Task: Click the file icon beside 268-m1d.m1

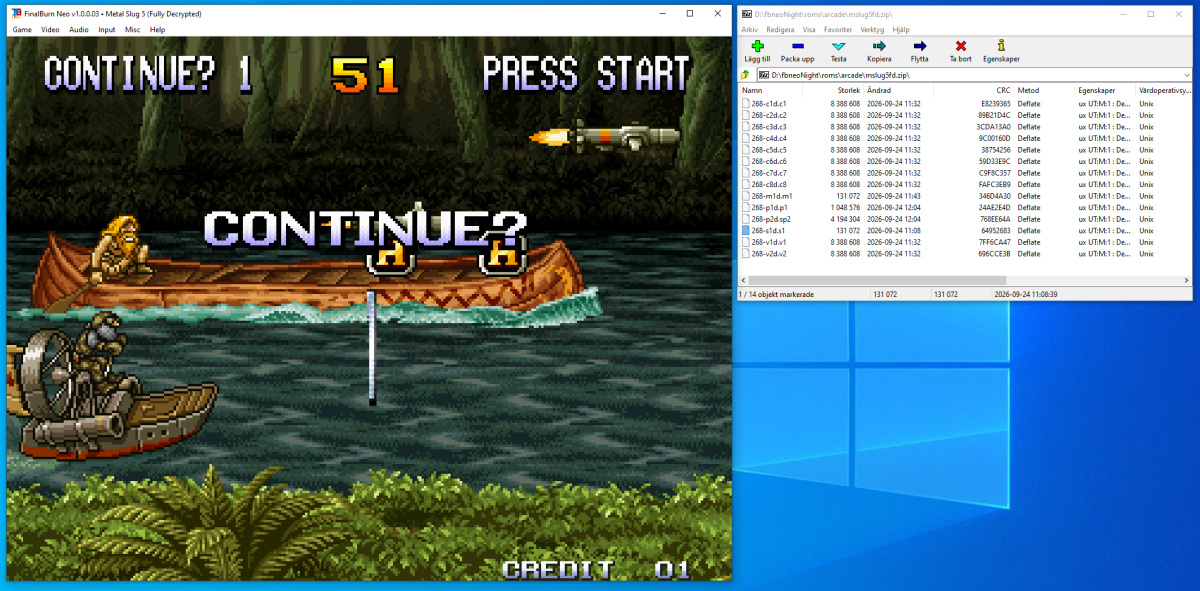Action: [x=746, y=196]
